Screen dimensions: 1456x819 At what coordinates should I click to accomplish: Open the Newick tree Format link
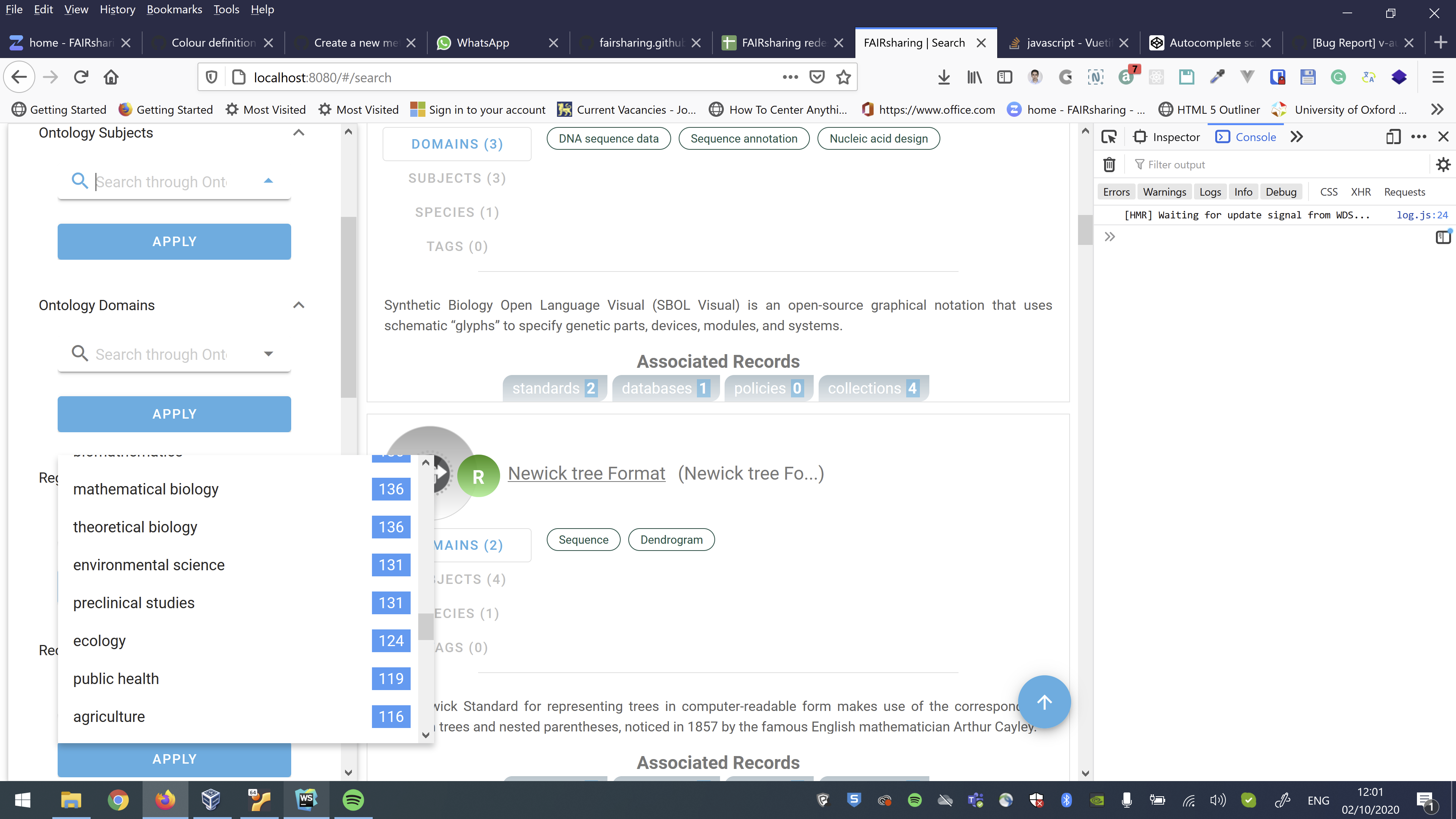click(586, 474)
